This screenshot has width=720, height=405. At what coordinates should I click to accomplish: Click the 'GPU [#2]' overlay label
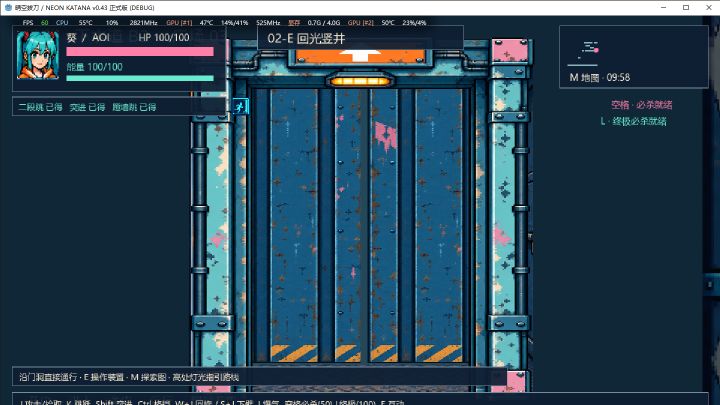[x=360, y=22]
